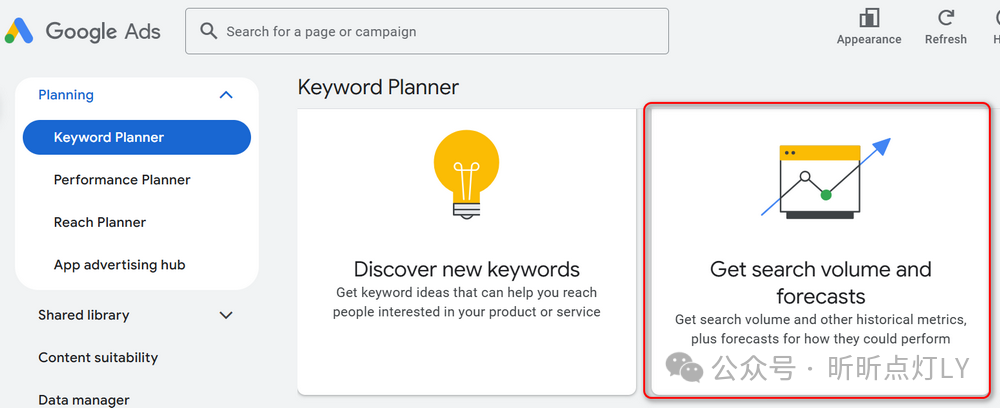Open the Appearance settings icon
Screen dimensions: 1000x408
click(x=869, y=18)
